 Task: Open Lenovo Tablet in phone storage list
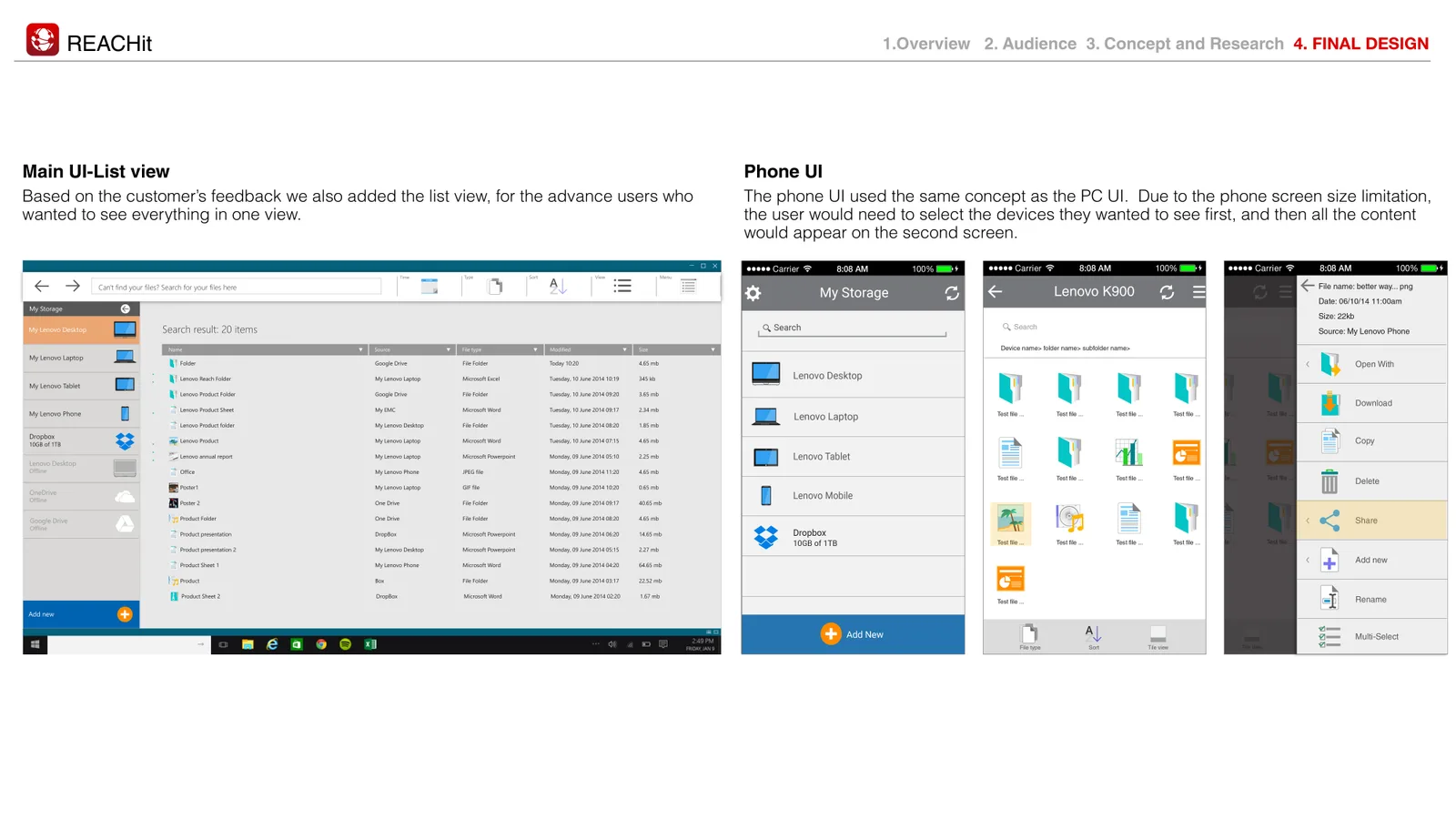coord(853,457)
